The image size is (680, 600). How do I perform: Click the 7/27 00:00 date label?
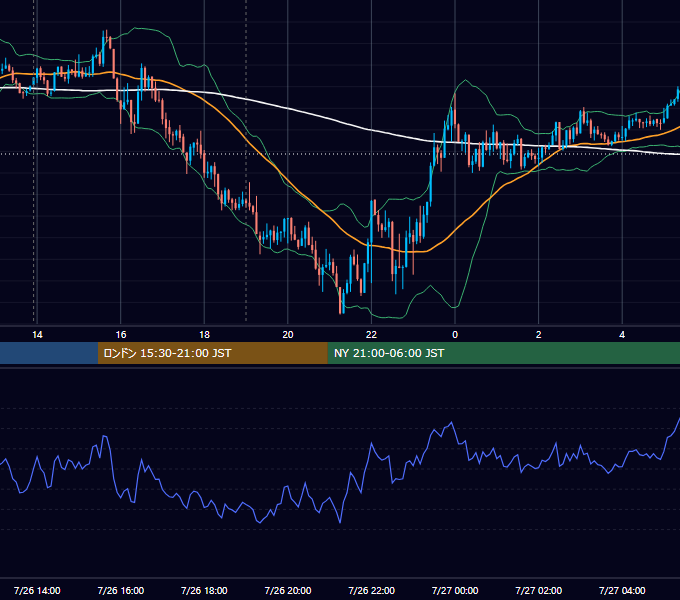tap(455, 590)
